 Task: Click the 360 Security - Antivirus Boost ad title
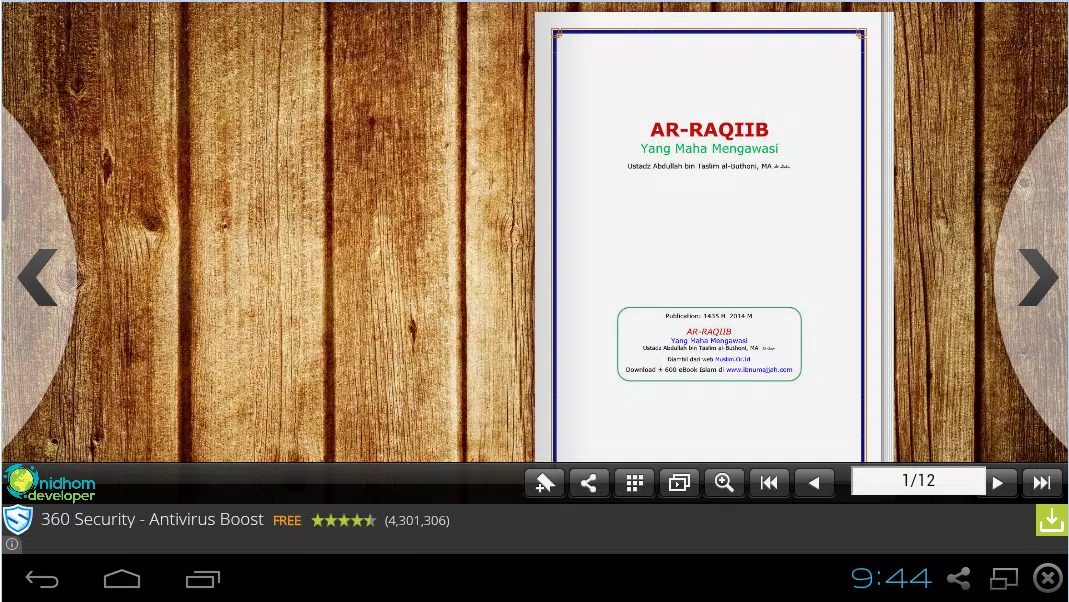[x=152, y=520]
